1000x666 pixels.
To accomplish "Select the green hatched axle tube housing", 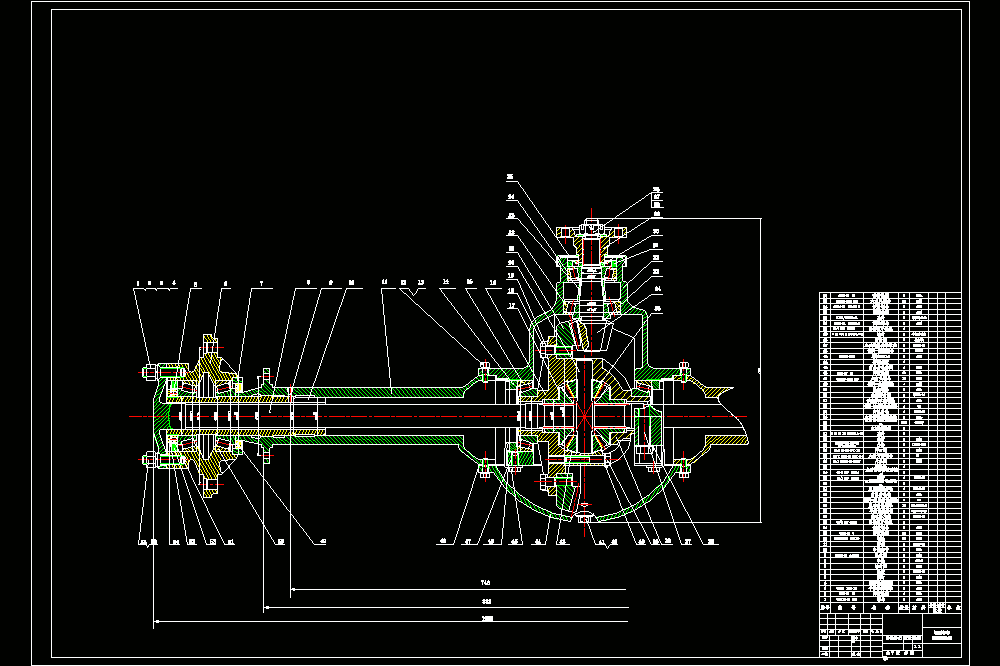I will tap(383, 391).
